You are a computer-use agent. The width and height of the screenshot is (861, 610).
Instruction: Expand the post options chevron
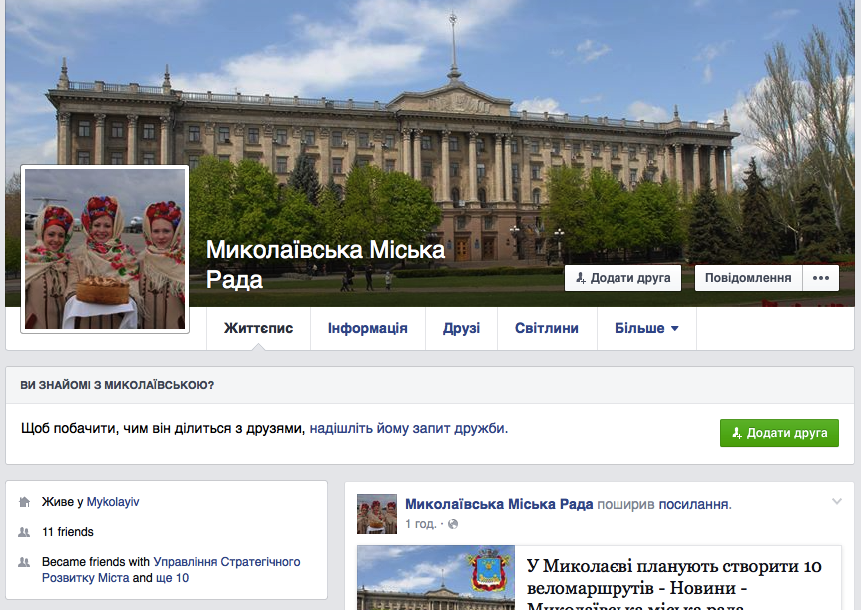(x=836, y=502)
